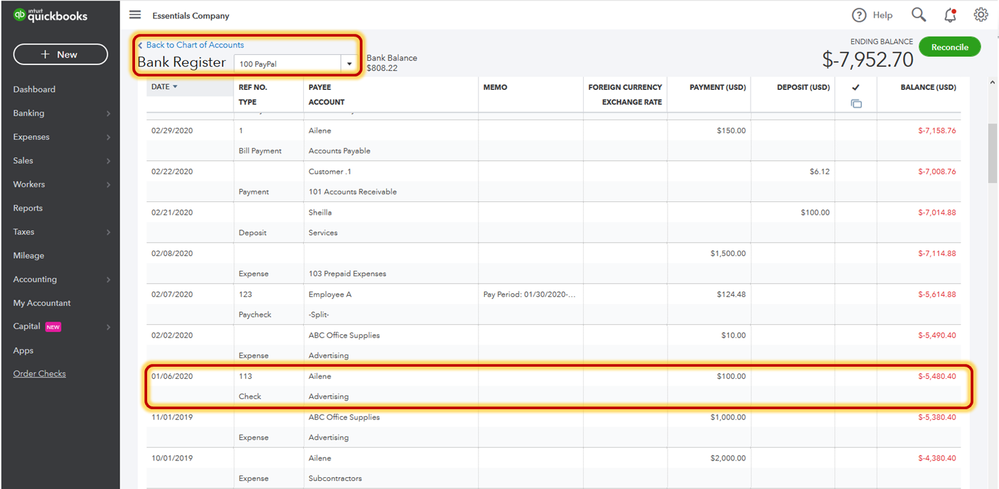Click the Essentials Company name
The height and width of the screenshot is (489, 999).
click(x=190, y=16)
